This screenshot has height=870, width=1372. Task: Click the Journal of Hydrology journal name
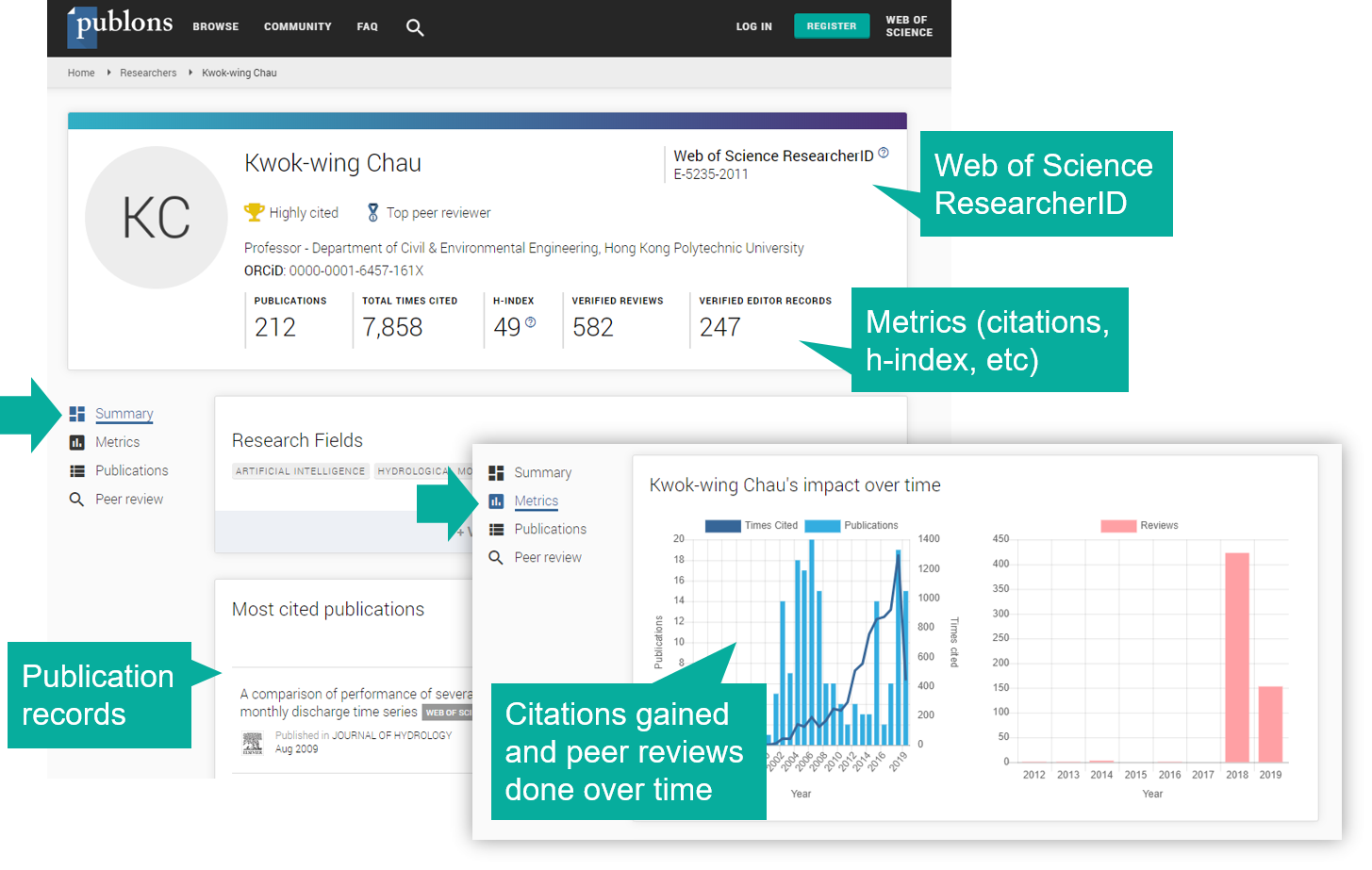(x=392, y=735)
